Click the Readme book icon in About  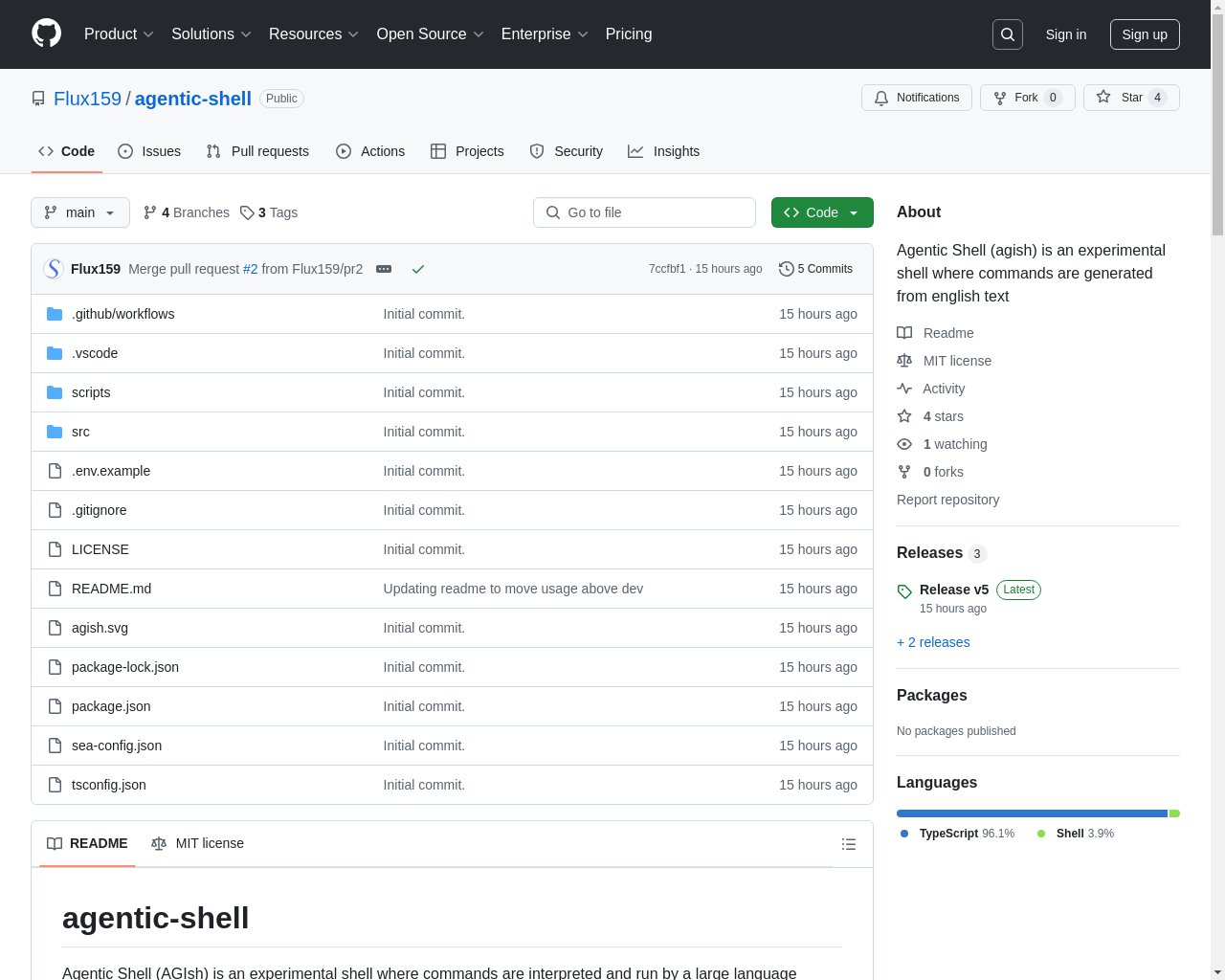point(904,333)
